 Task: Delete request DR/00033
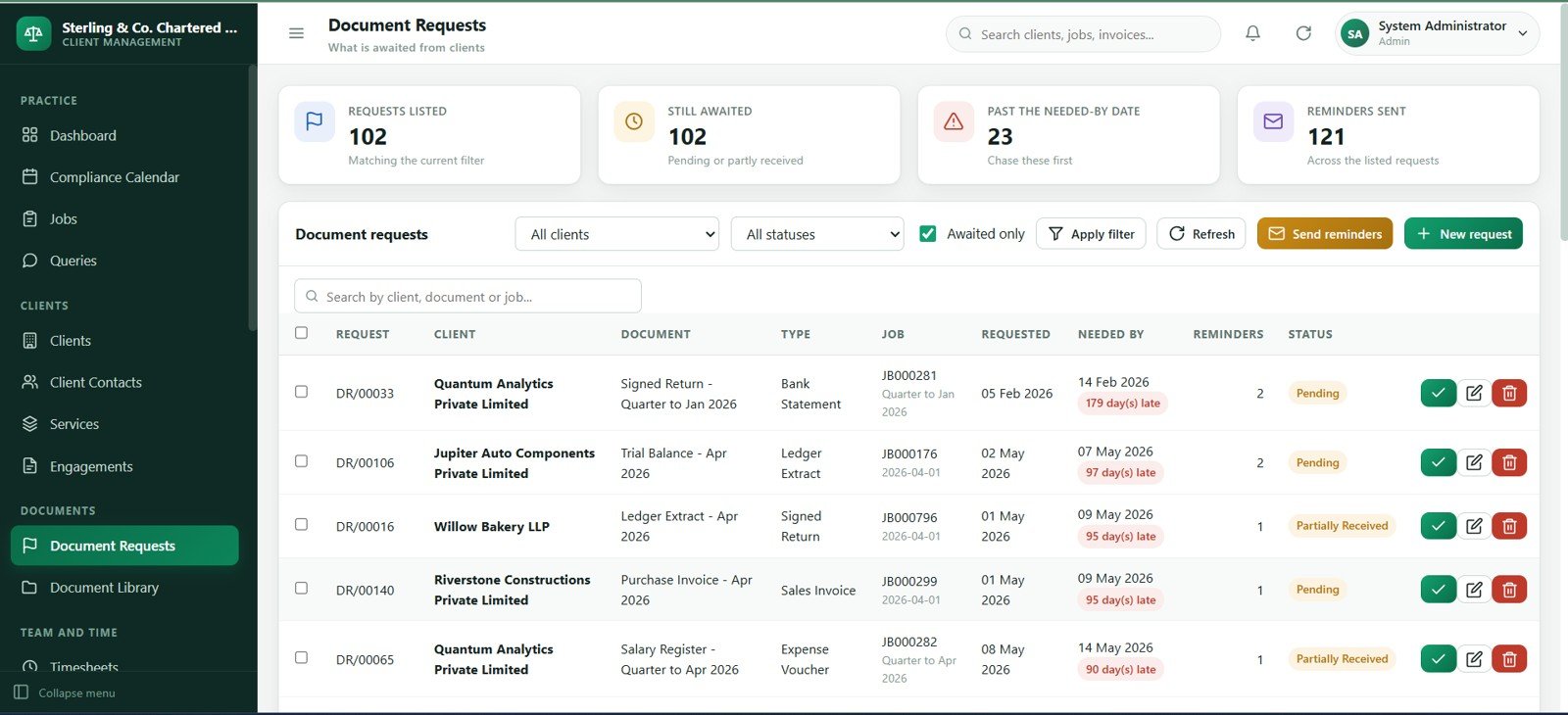click(1509, 393)
